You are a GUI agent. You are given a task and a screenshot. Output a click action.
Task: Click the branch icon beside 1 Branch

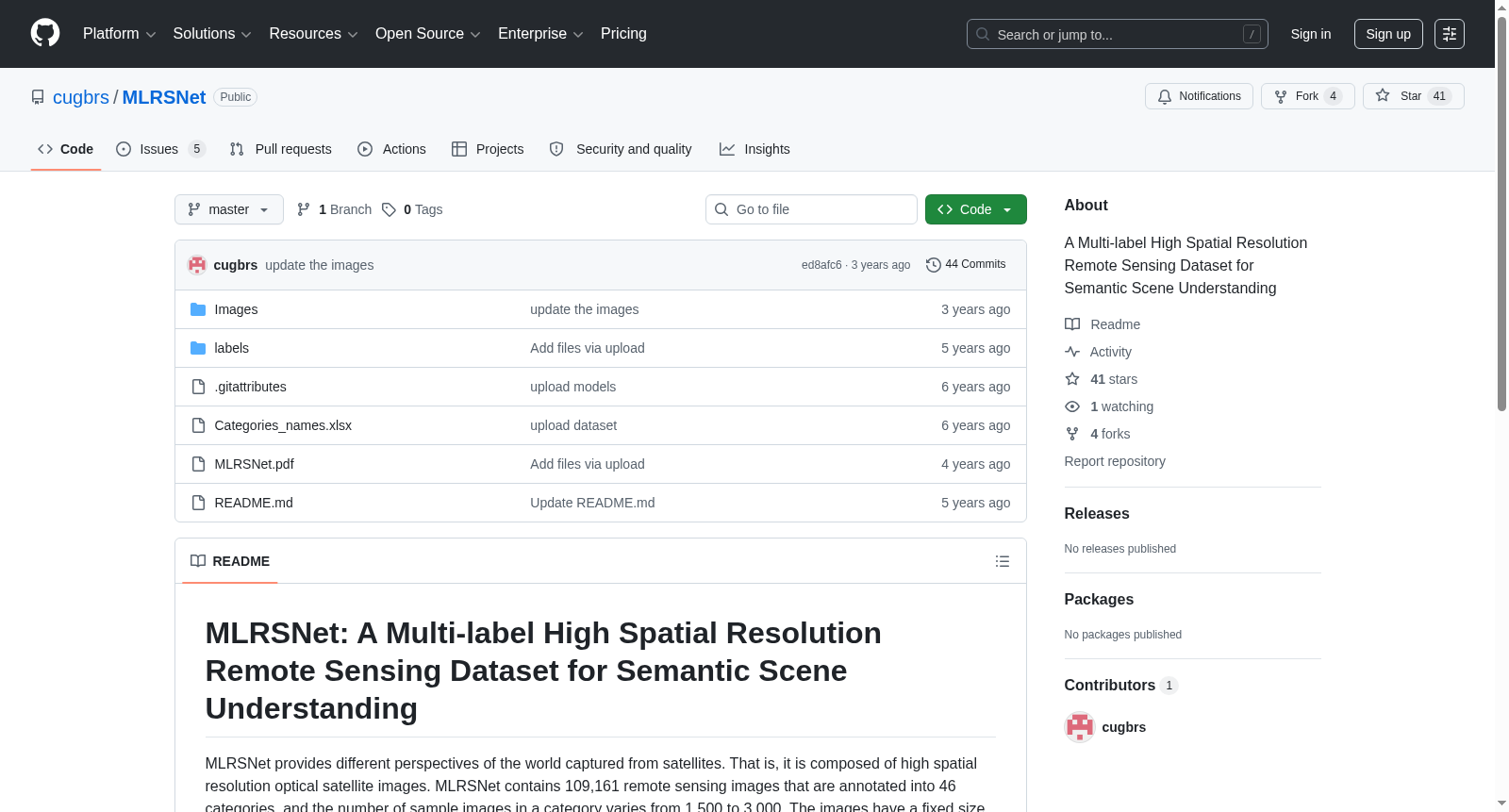pyautogui.click(x=304, y=209)
